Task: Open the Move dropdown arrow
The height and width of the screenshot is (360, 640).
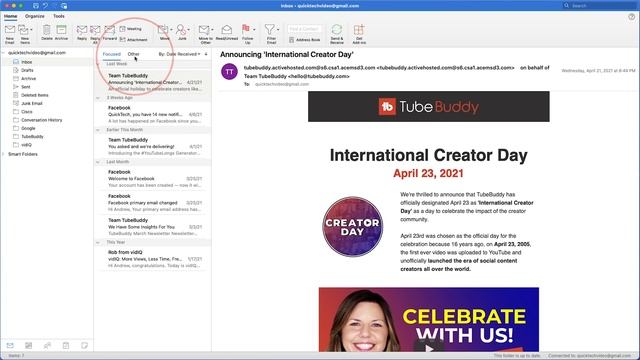Action: click(171, 30)
